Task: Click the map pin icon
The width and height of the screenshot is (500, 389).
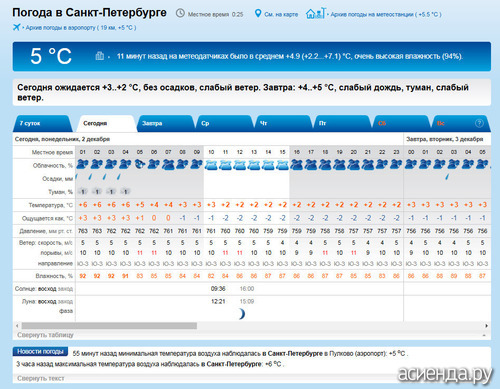Action: coord(258,14)
